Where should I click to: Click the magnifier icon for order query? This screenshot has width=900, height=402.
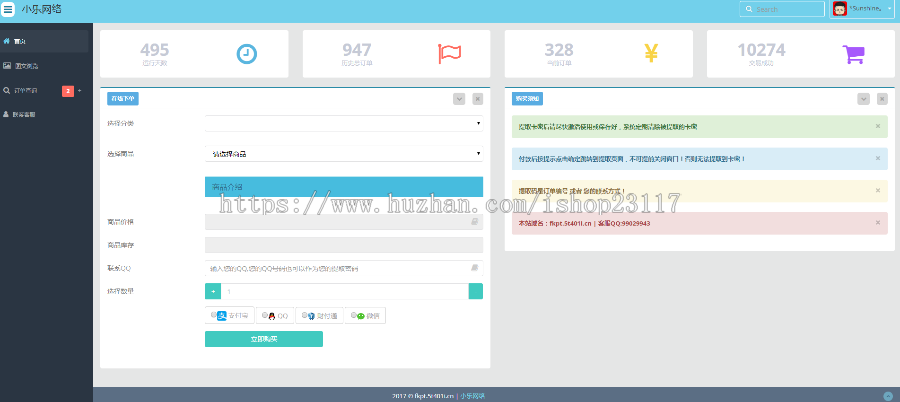click(x=6, y=90)
